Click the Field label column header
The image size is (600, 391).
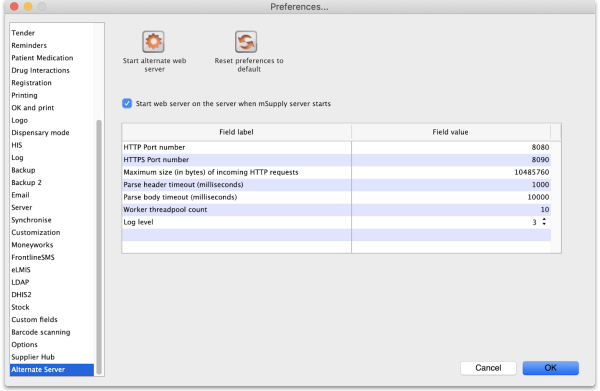(x=236, y=132)
